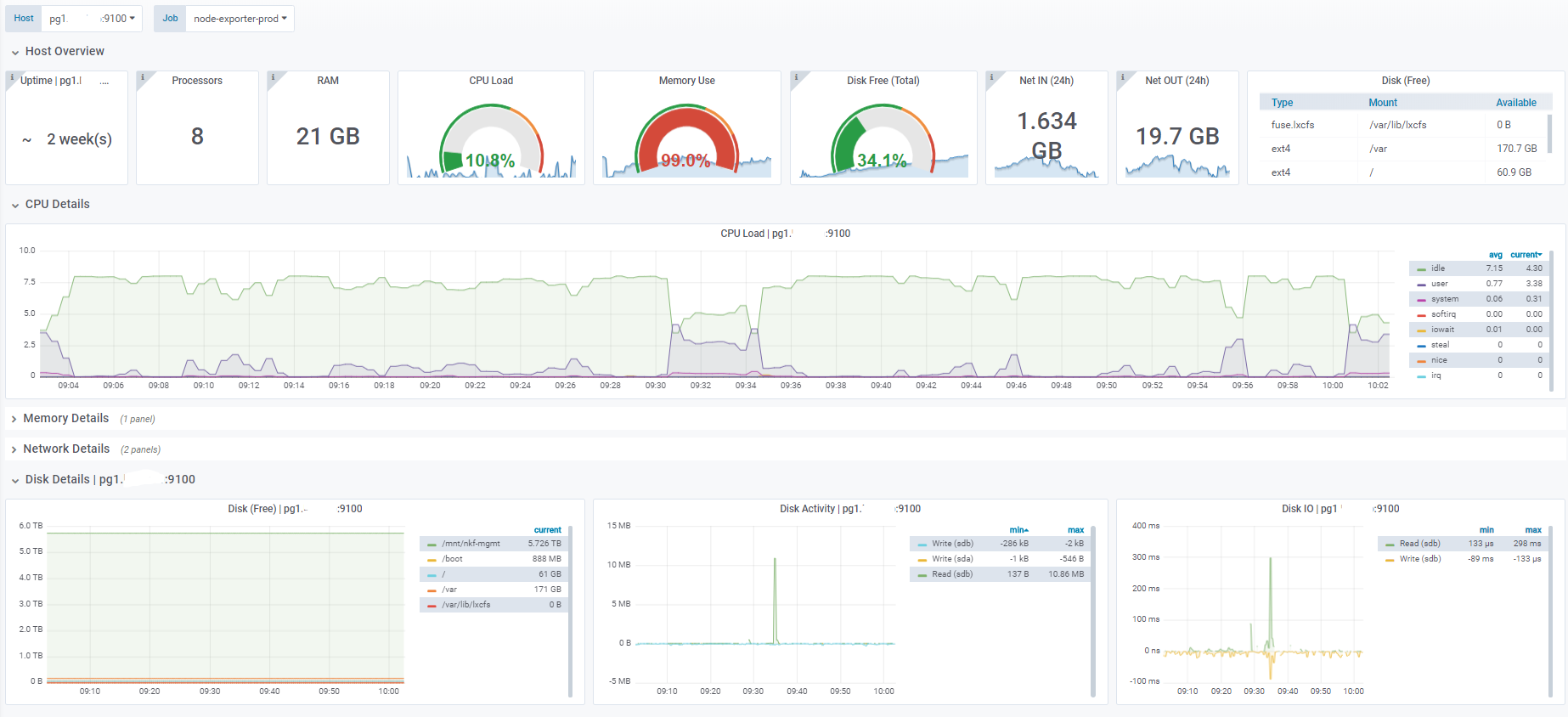Click the info icon on Uptime panel
Viewport: 1568px width, 717px height.
click(11, 76)
